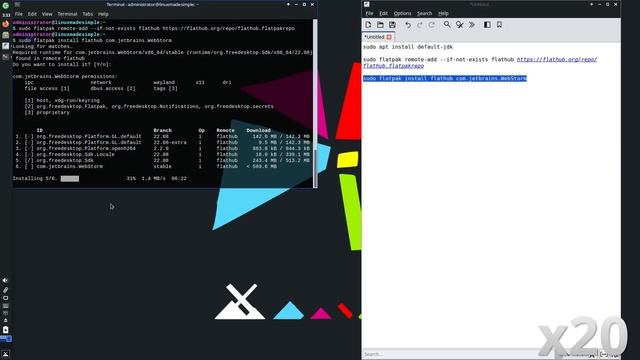Click the org.freedesktop.Platform.openh264 row in Terminal

162,149
